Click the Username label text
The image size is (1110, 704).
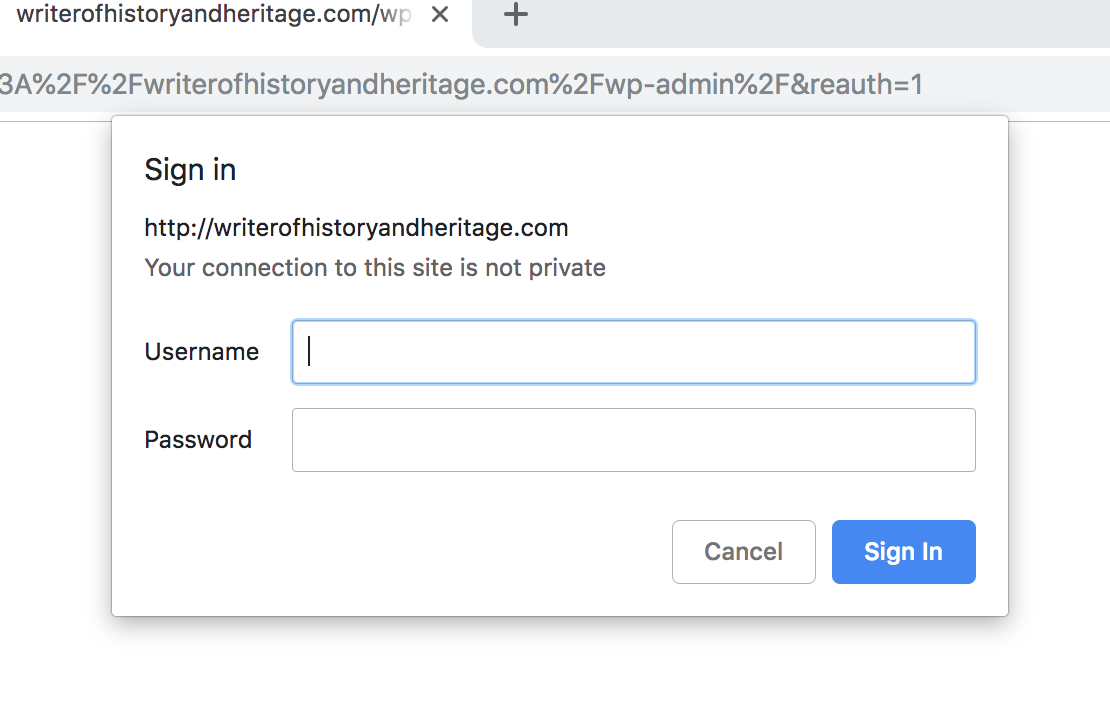tap(202, 352)
